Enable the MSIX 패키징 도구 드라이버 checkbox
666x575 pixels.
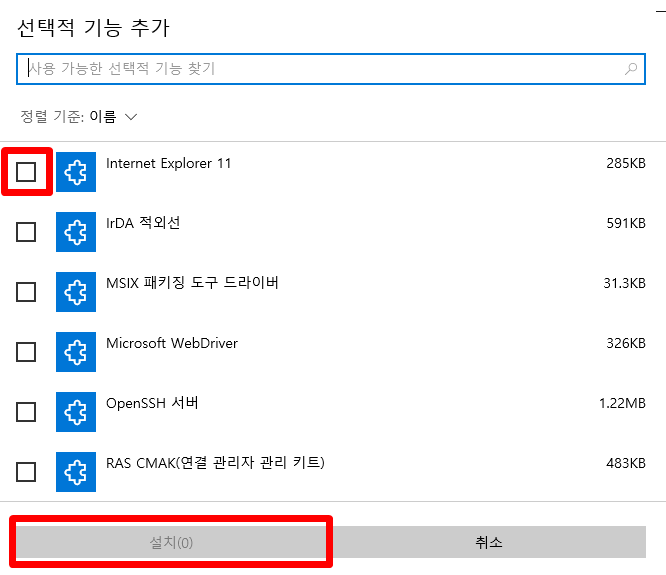pyautogui.click(x=26, y=292)
